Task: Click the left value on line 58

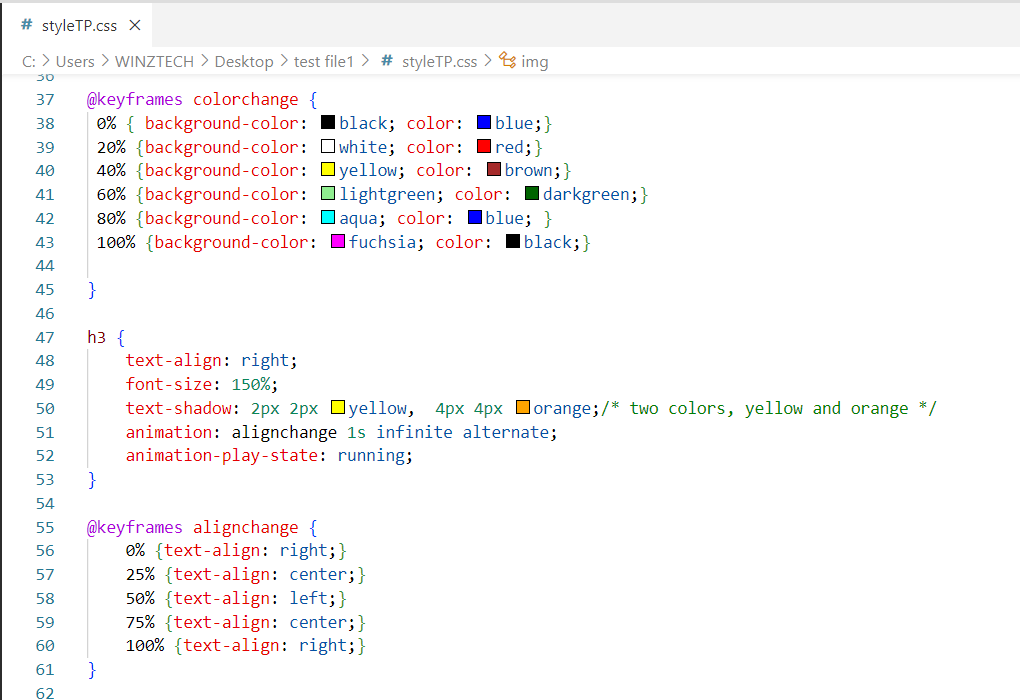Action: point(308,599)
